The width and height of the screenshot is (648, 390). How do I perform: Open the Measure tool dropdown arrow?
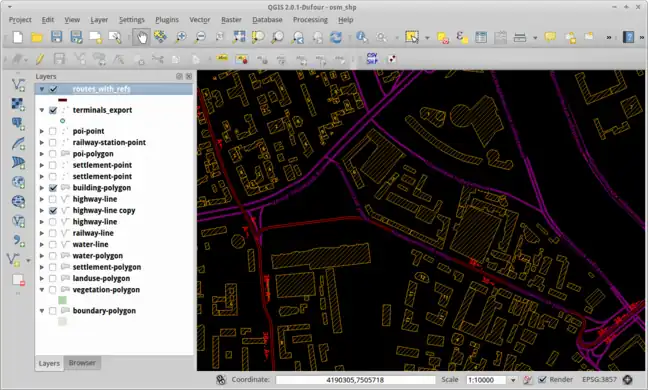pyautogui.click(x=535, y=38)
